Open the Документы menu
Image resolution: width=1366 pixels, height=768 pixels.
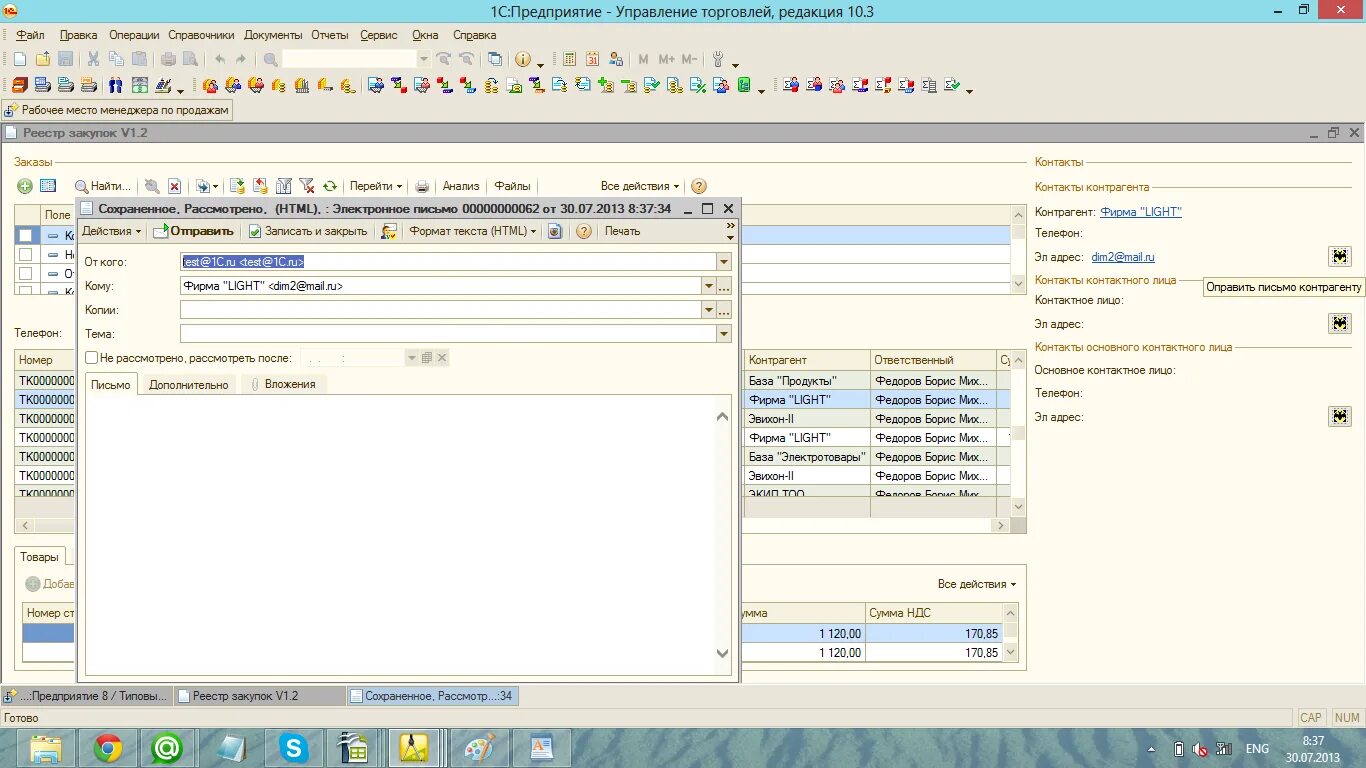click(x=274, y=35)
